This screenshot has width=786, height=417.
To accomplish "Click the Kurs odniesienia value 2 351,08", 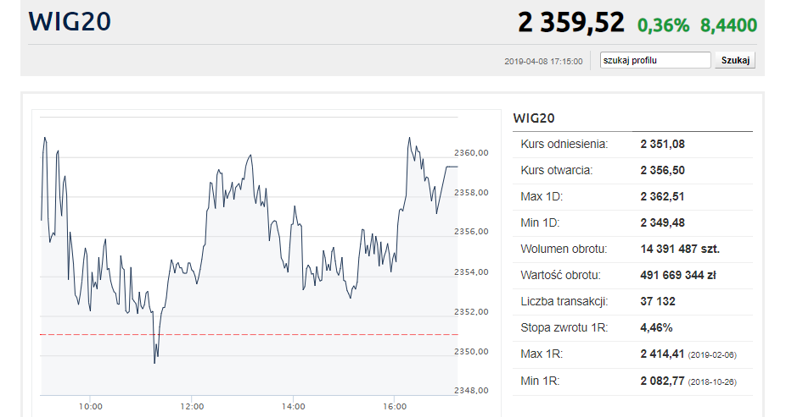I will pos(662,144).
